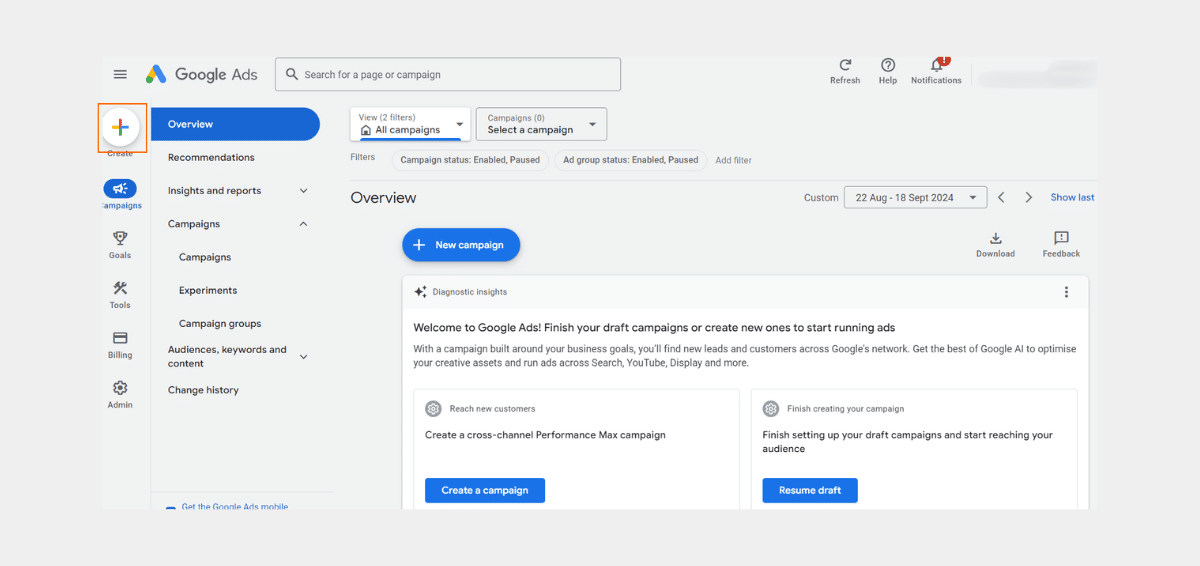Screen dimensions: 1200x566
Task: Collapse the Campaigns section chevron
Action: (304, 224)
